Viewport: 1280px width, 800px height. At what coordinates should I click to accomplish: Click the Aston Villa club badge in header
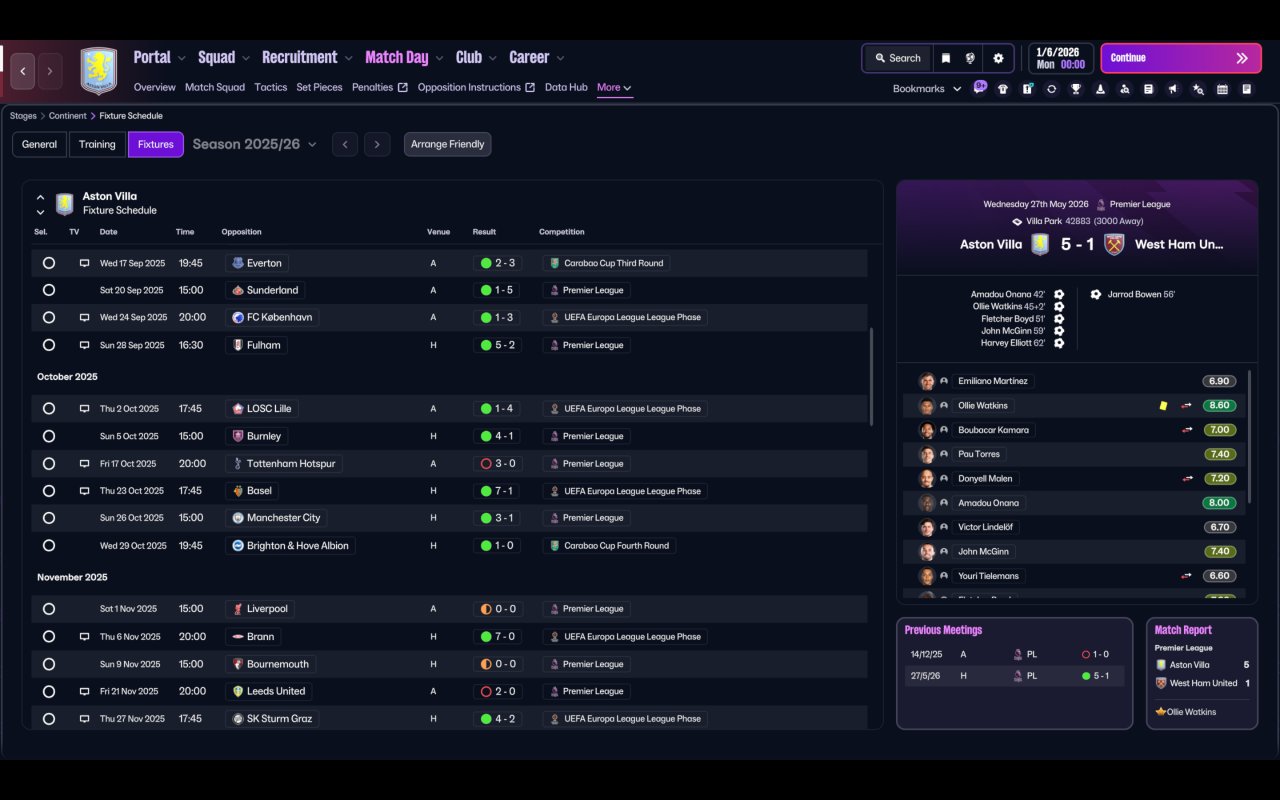99,70
